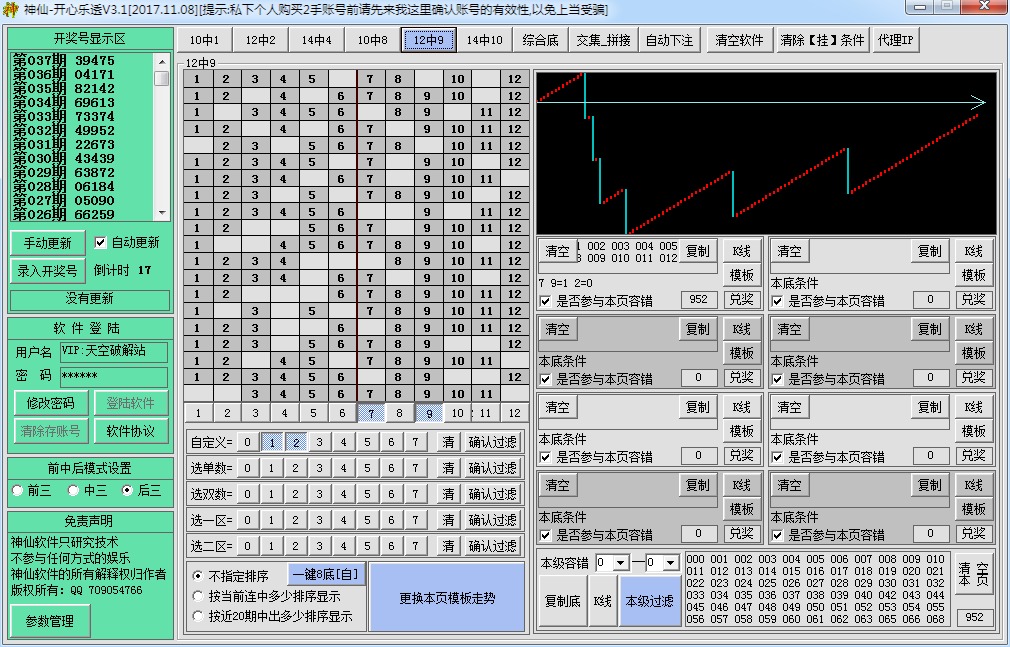Screen dimensions: 1010x647
Task: Click the 兑奖 icon in the first panel
Action: click(741, 300)
